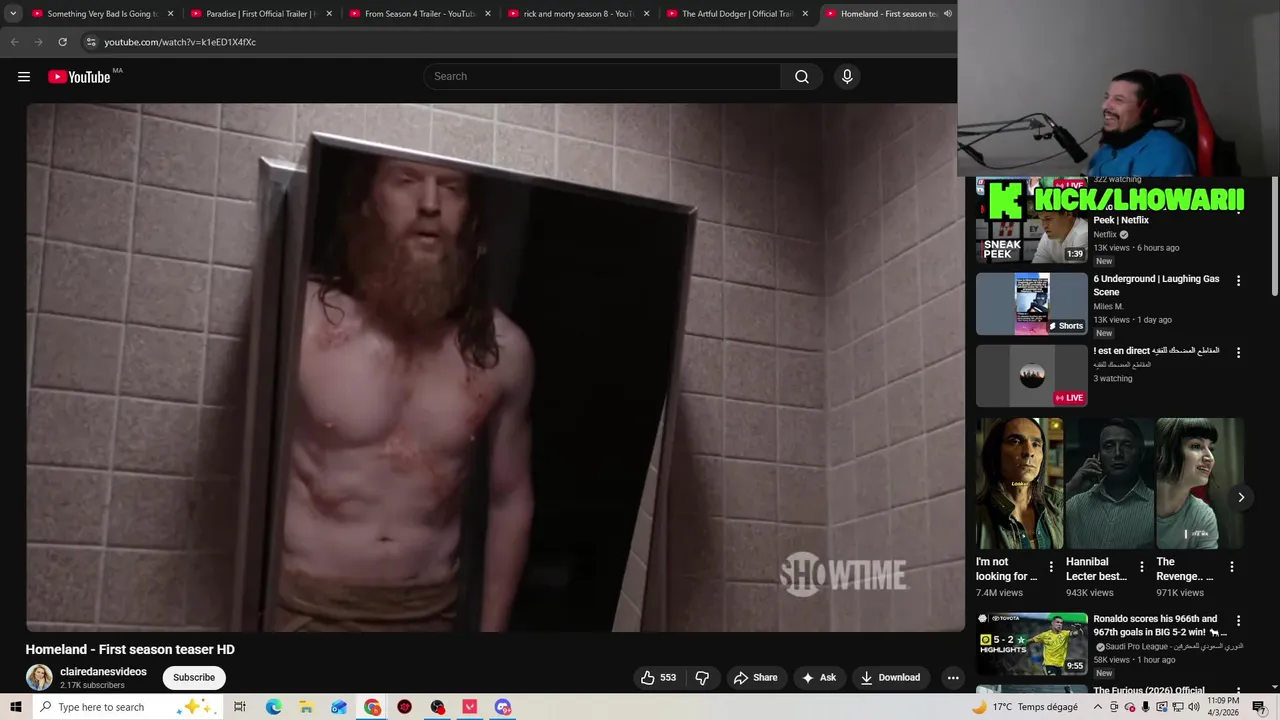Open The Furious (2026) Official video title
This screenshot has width=1280, height=720.
click(x=1149, y=690)
